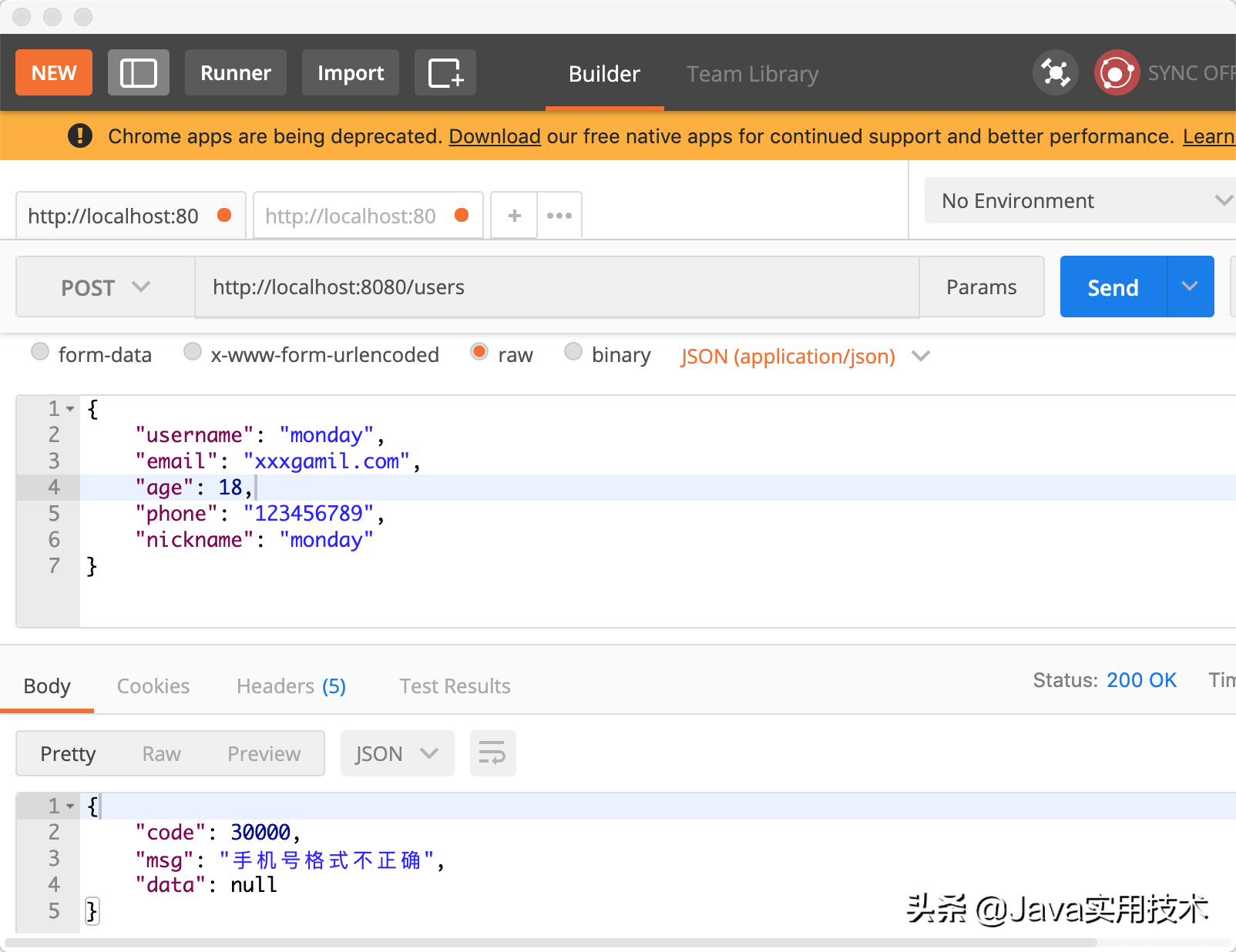Screen dimensions: 1236x952
Task: Toggle line wrap in response body
Action: 492,753
